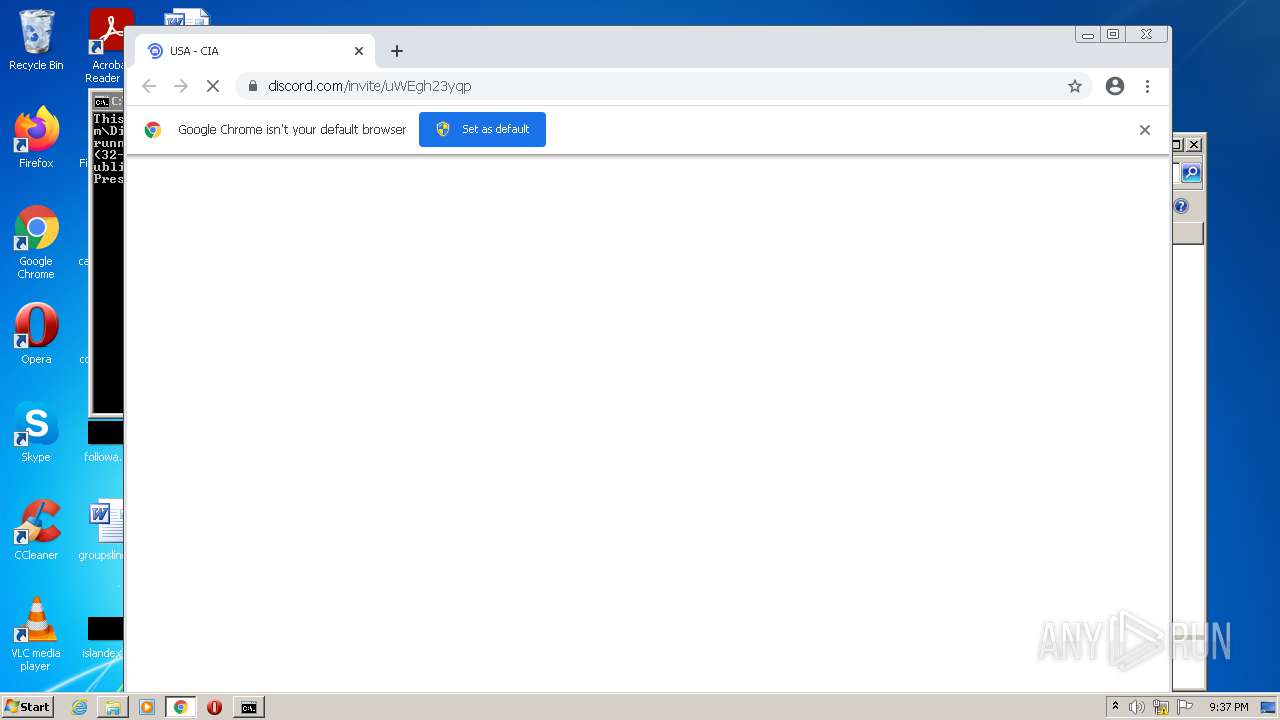The height and width of the screenshot is (720, 1280).
Task: Open Acrobat Reader desktop shortcut
Action: [106, 45]
